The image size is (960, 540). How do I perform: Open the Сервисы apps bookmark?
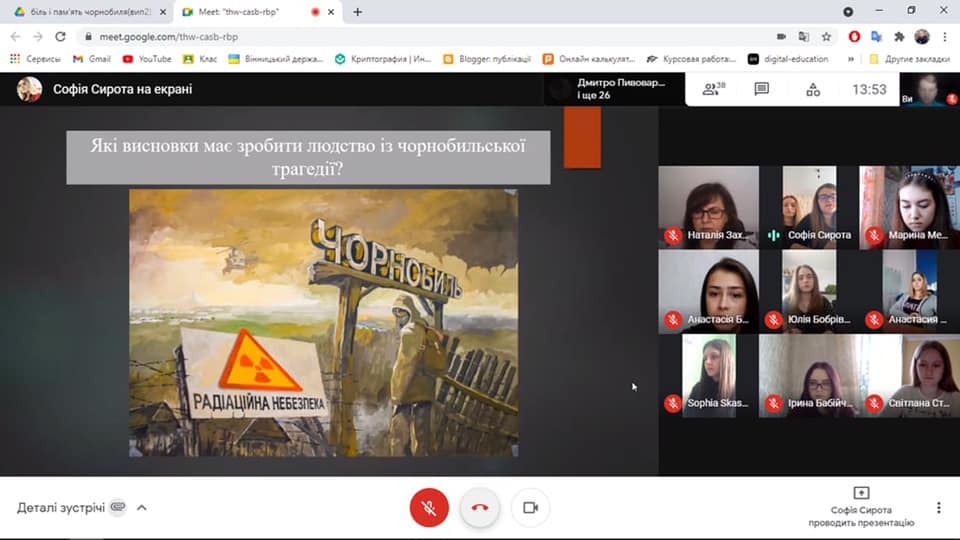pos(36,59)
